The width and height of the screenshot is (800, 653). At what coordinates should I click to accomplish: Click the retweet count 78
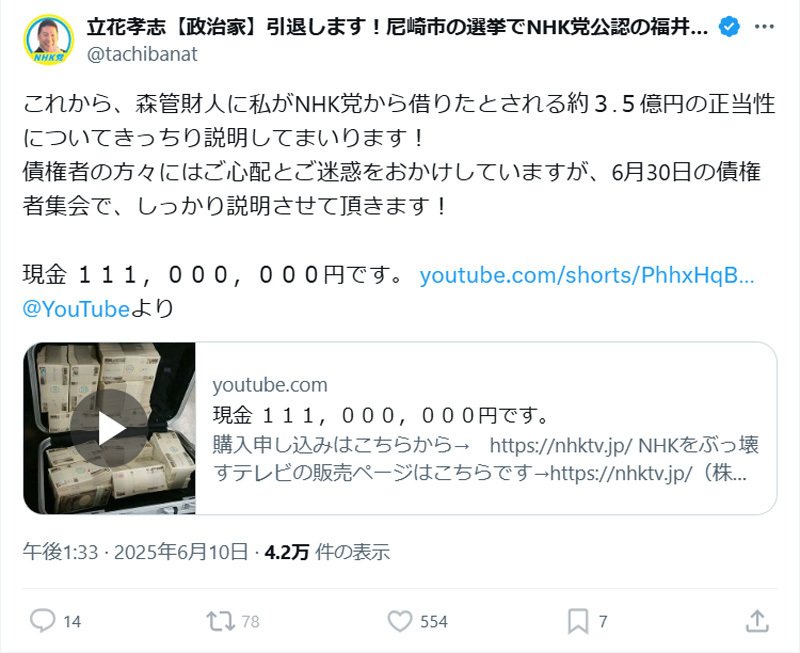click(251, 621)
